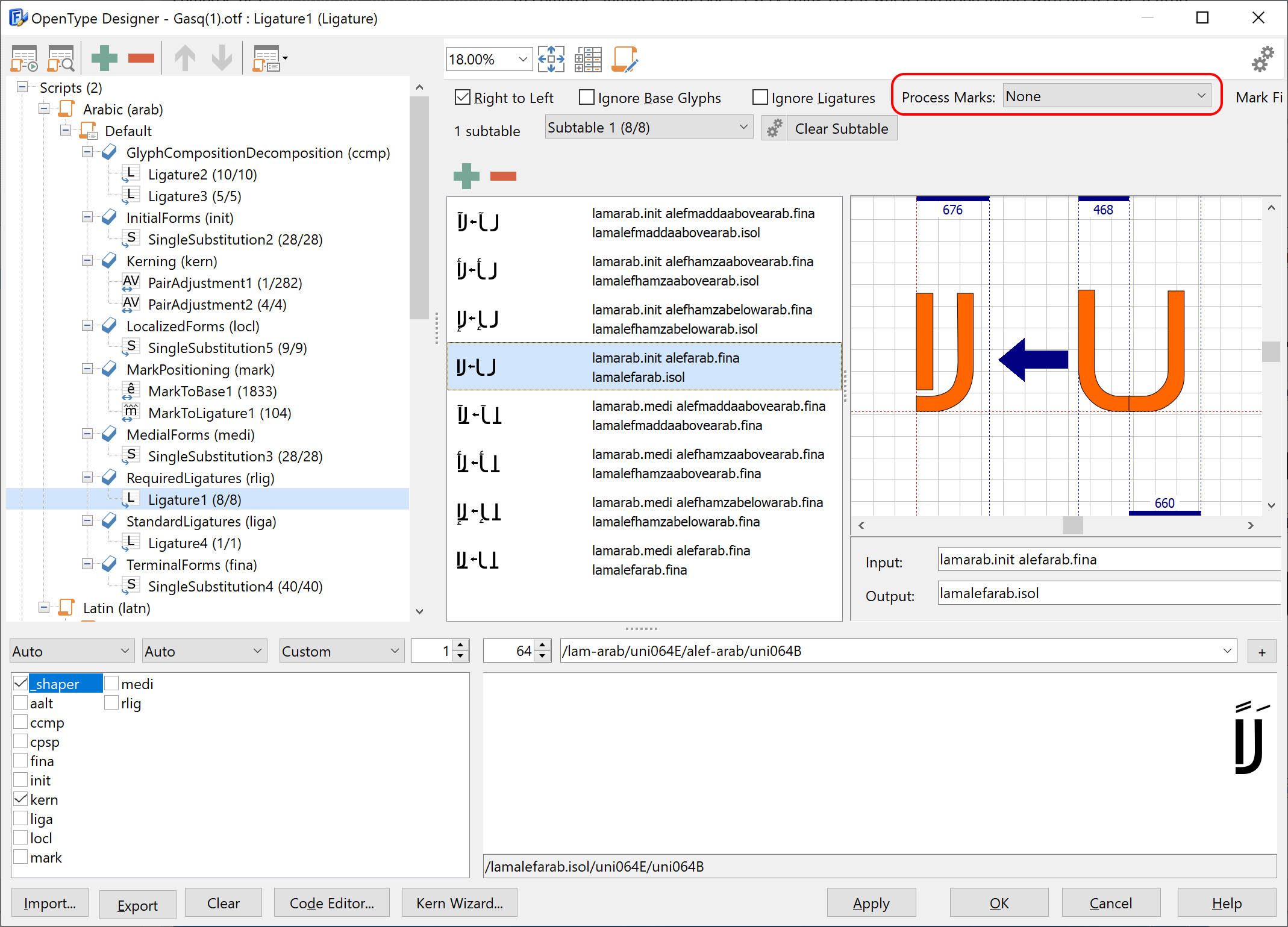1288x927 pixels.
Task: Click the Latin (latn) script icon
Action: tap(66, 608)
